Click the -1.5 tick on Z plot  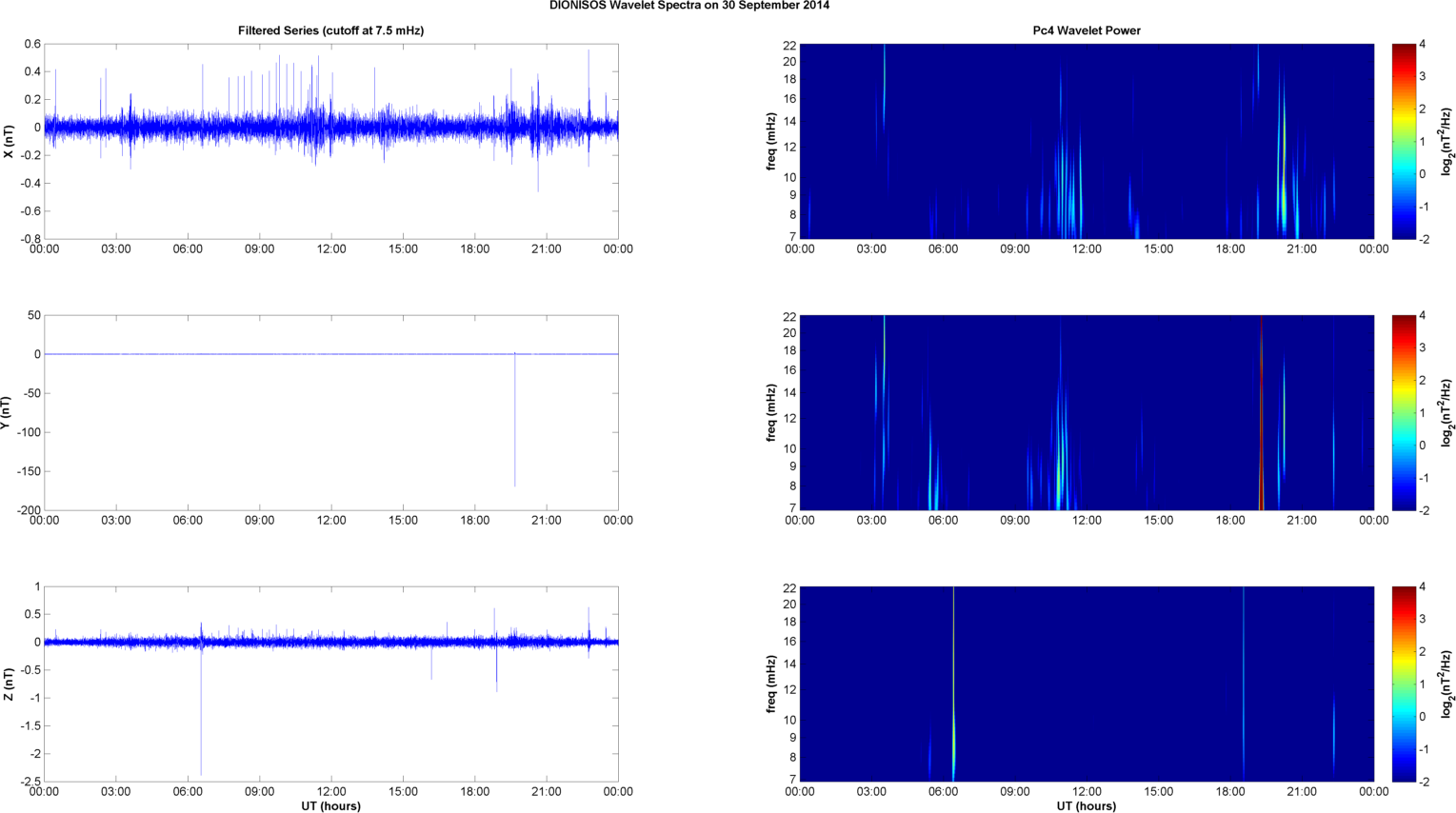30,725
